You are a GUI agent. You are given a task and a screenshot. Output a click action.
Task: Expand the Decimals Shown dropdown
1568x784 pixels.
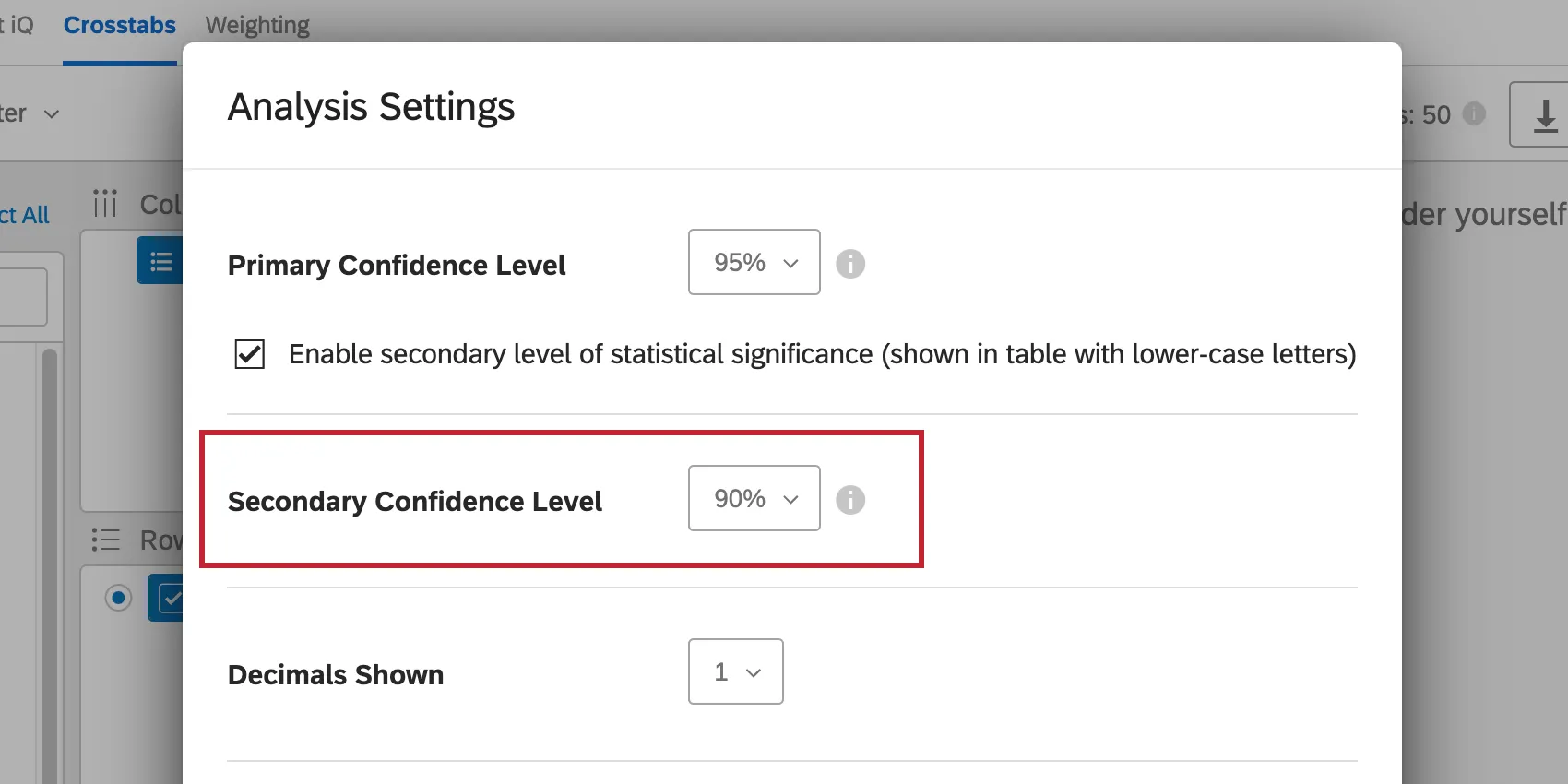pyautogui.click(x=735, y=672)
